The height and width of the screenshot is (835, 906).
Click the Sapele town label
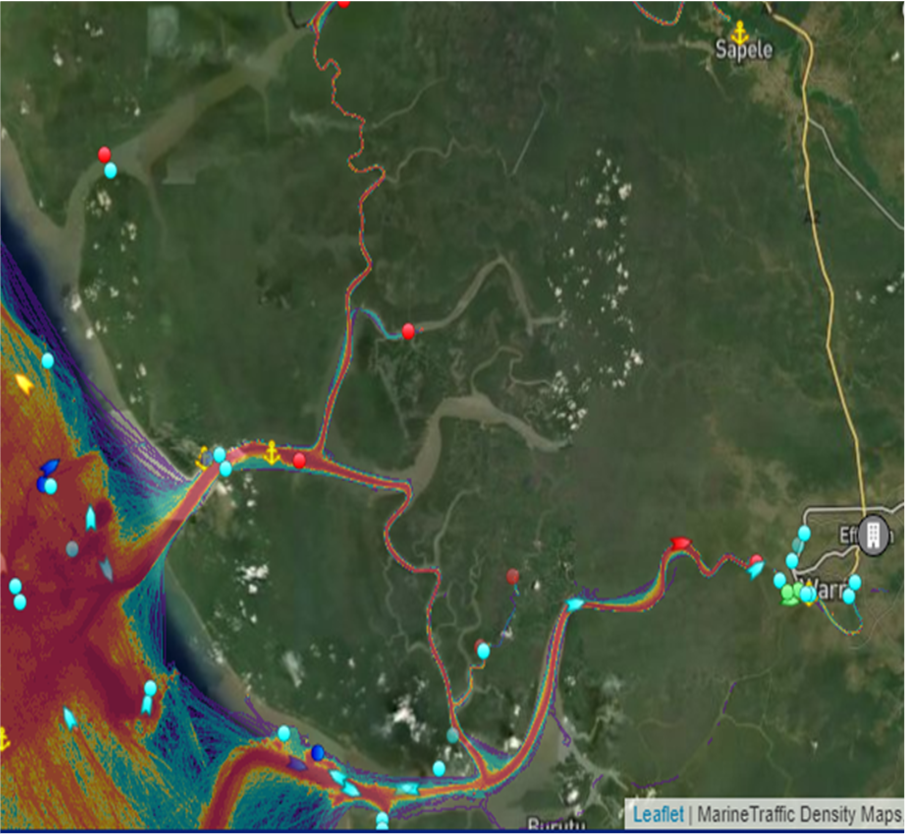[x=743, y=50]
